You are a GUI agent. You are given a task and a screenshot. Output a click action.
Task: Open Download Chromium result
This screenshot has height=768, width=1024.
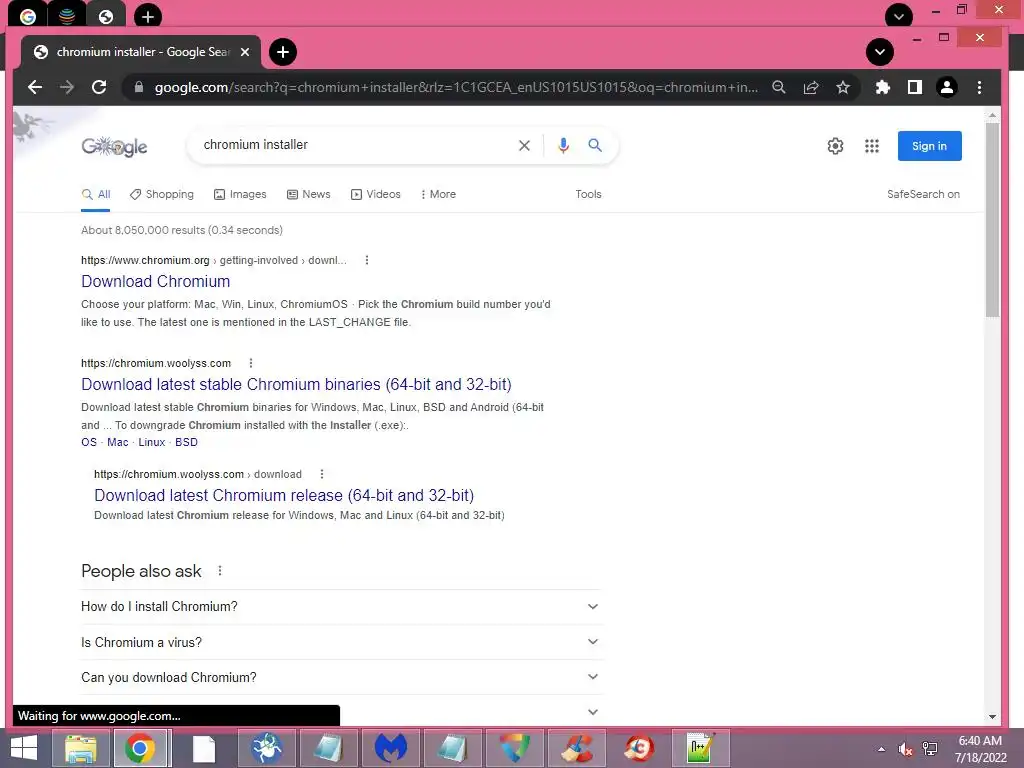pyautogui.click(x=155, y=281)
